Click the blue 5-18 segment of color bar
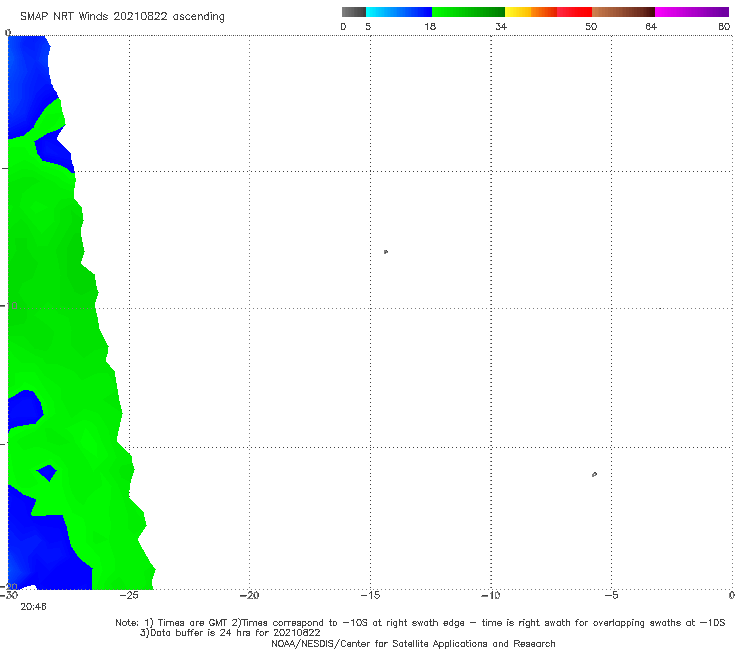 coord(399,12)
